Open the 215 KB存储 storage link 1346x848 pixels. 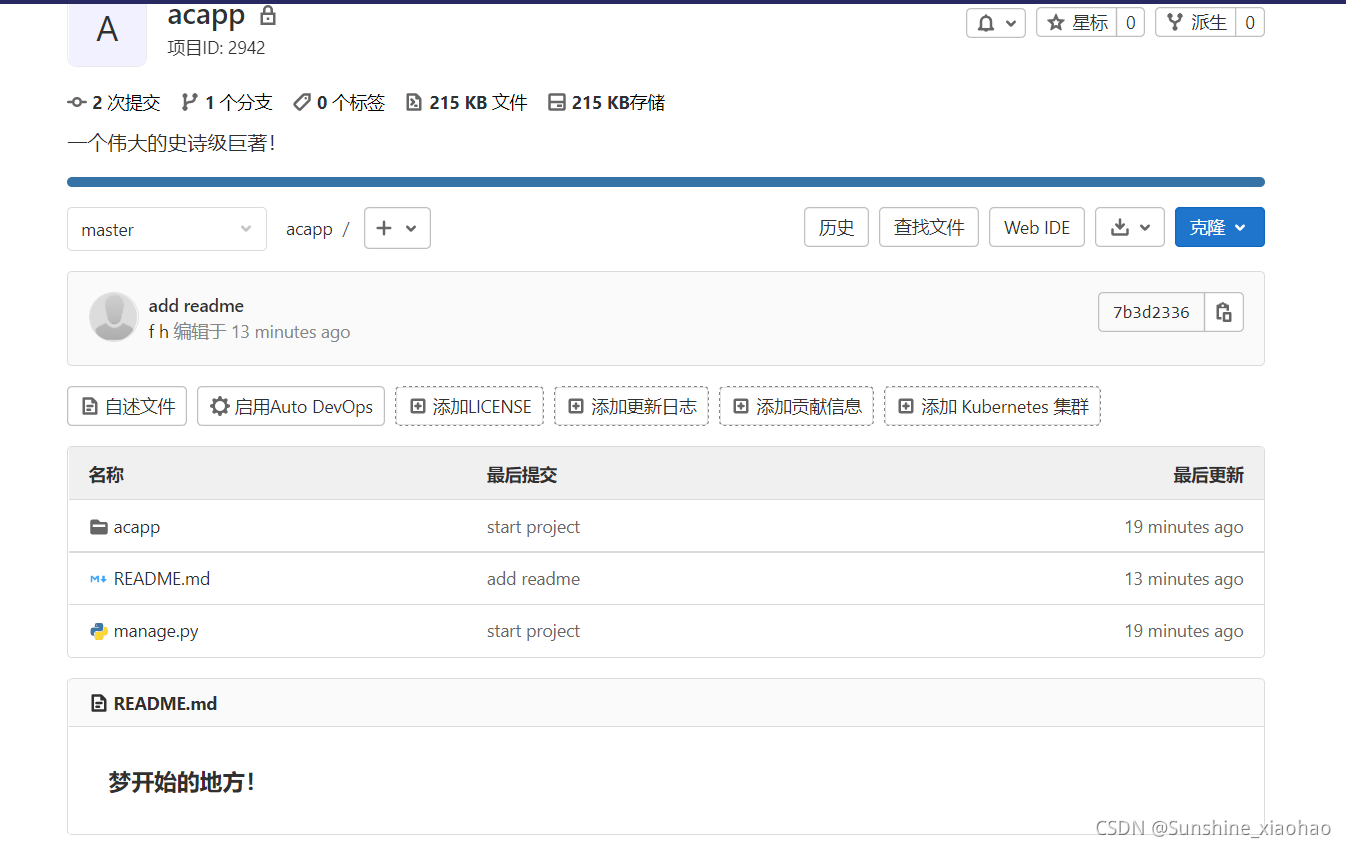click(606, 102)
